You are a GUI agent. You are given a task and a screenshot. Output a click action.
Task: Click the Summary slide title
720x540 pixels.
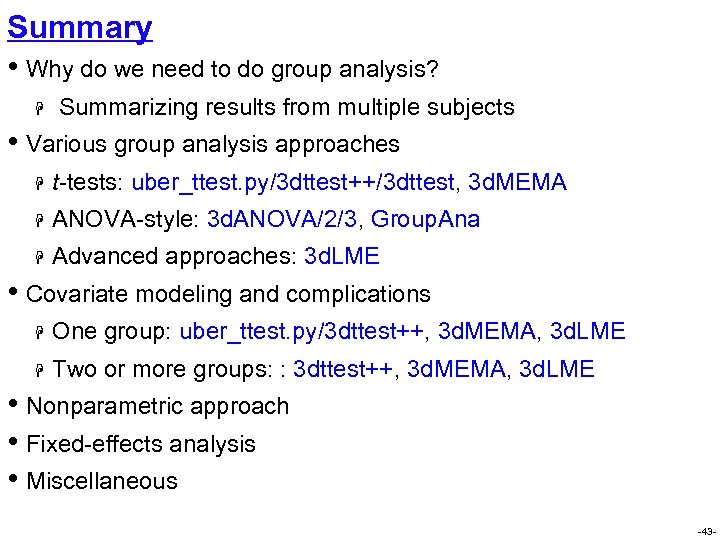(x=80, y=27)
